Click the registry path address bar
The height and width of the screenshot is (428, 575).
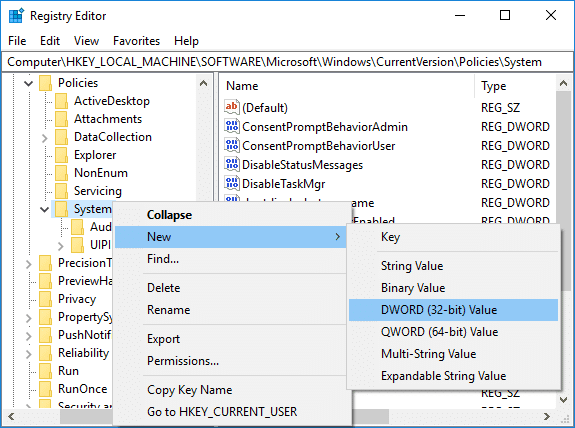pos(287,62)
